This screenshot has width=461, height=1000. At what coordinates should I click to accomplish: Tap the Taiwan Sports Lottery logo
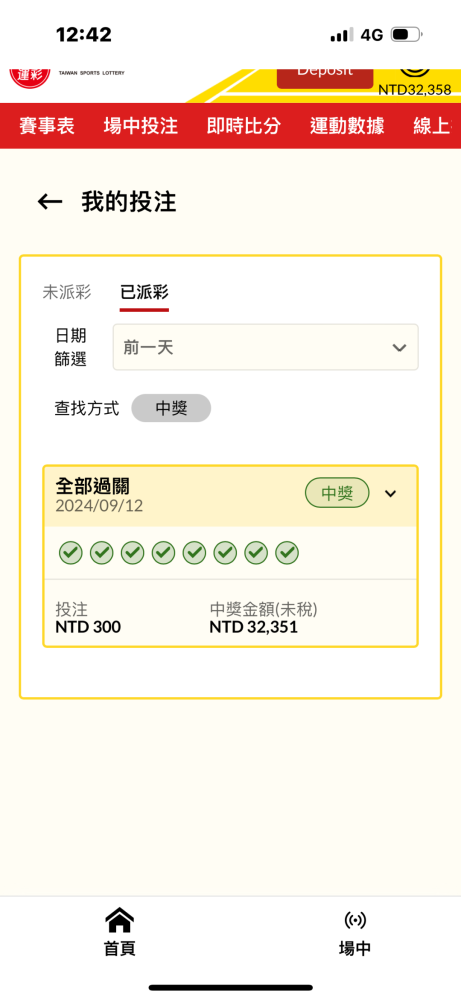30,77
